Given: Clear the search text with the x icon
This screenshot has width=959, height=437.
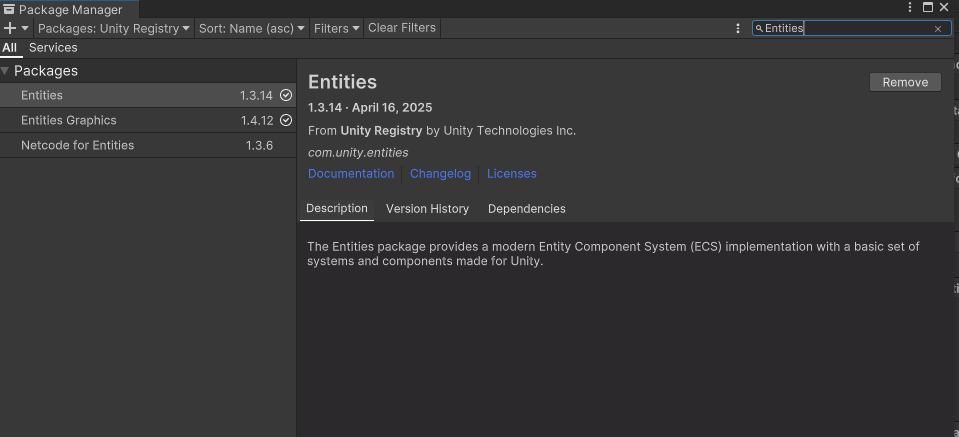Looking at the screenshot, I should (938, 29).
